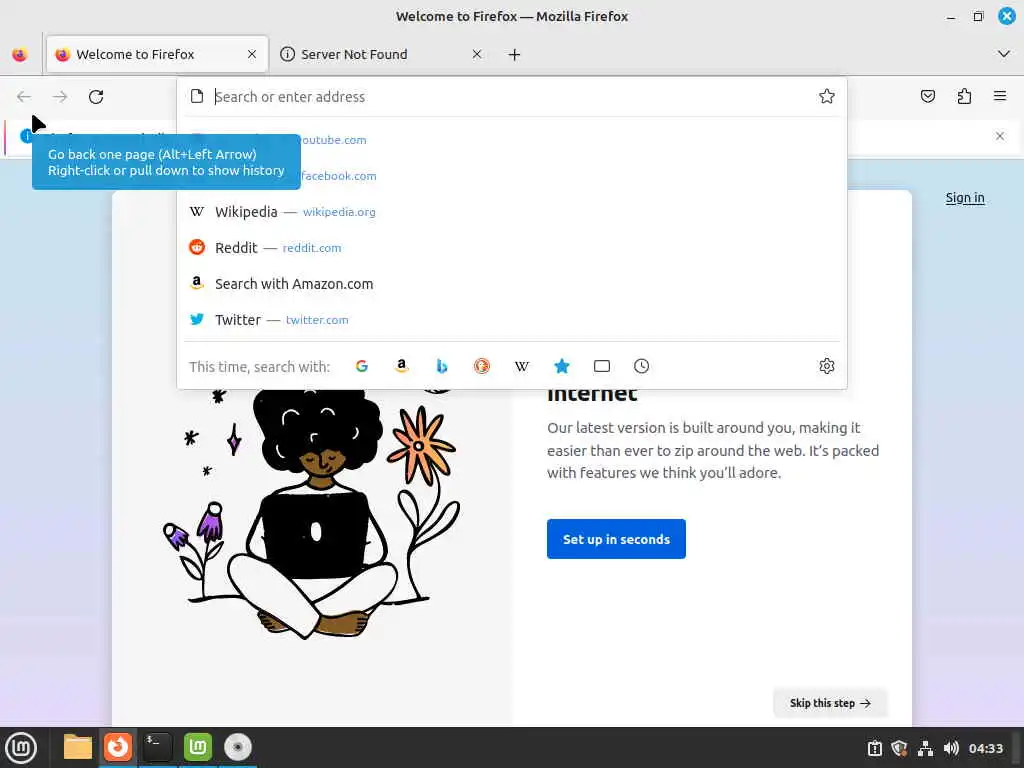Open the volume control tray icon
Viewport: 1024px width, 768px height.
pos(951,748)
